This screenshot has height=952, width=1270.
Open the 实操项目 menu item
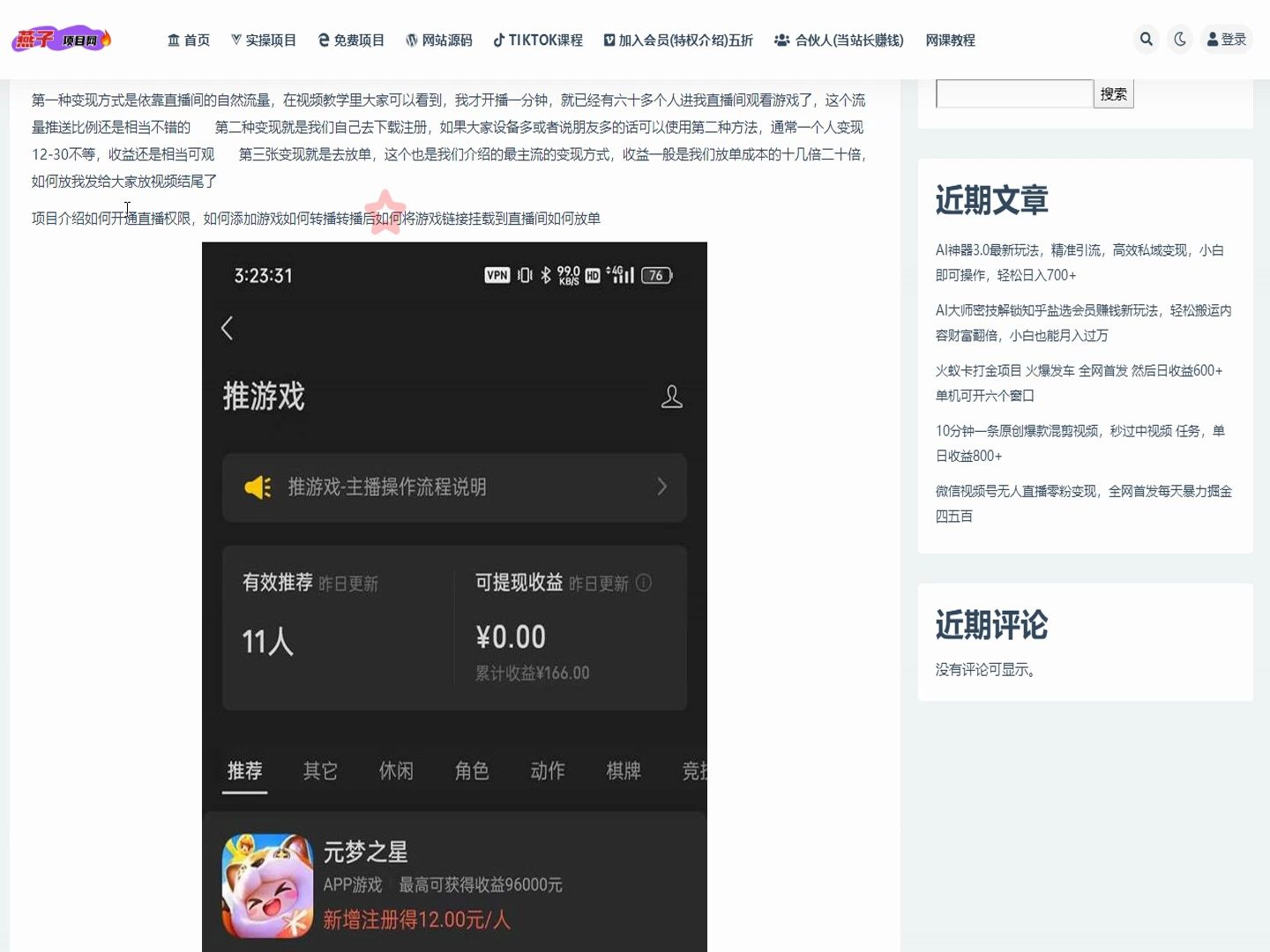point(264,40)
